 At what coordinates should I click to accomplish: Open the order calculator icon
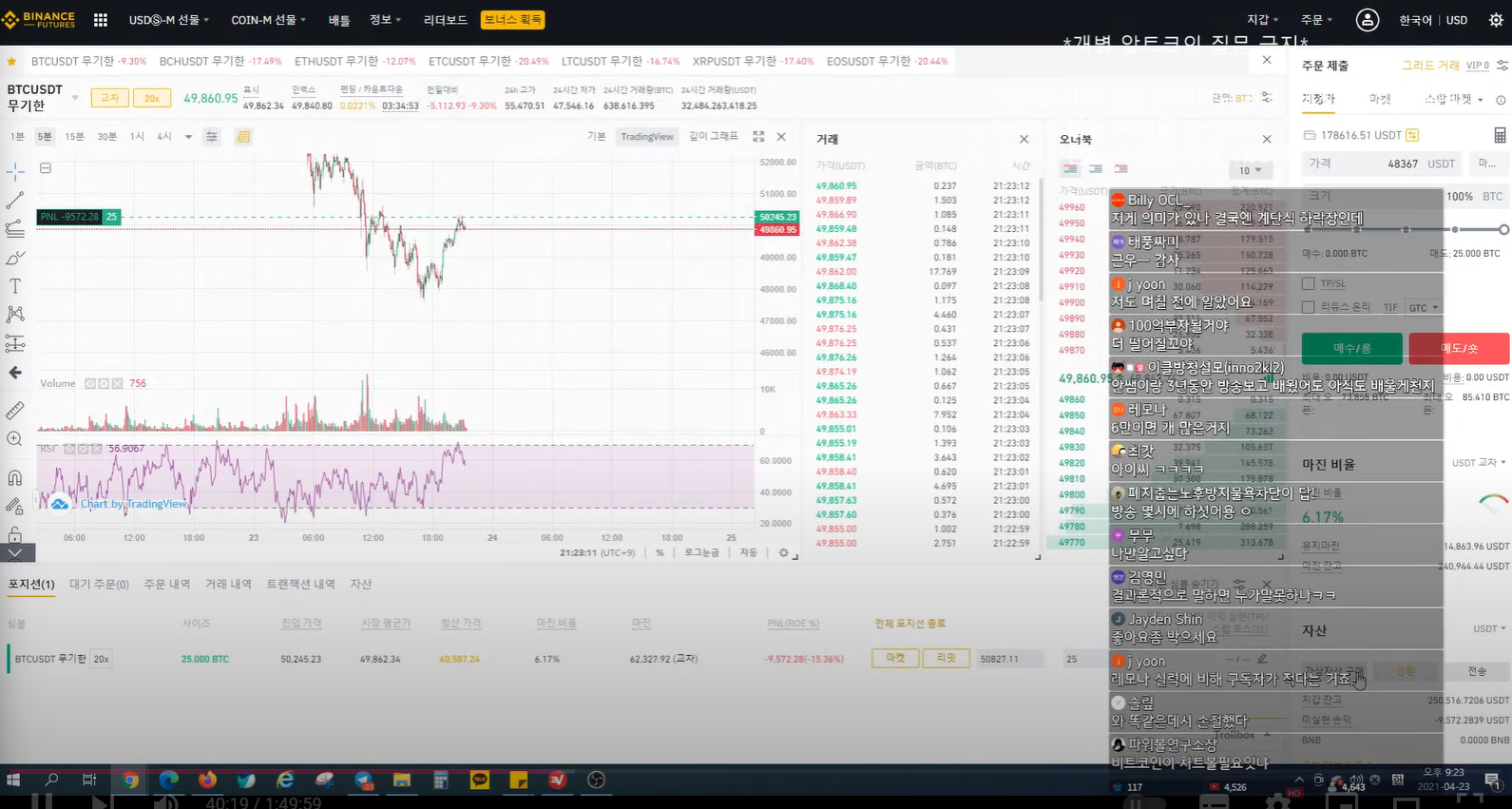(x=1500, y=135)
